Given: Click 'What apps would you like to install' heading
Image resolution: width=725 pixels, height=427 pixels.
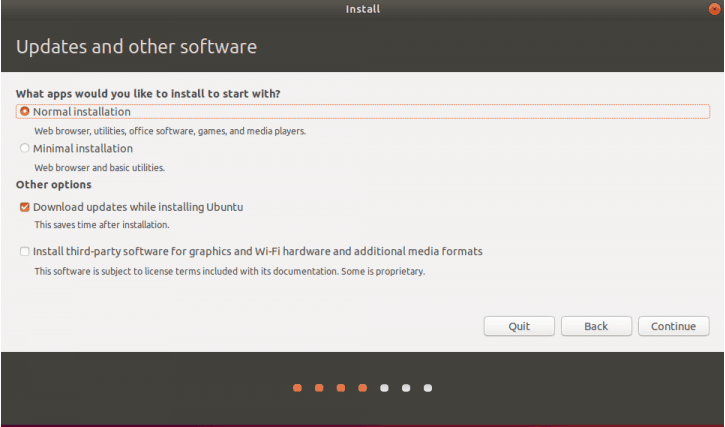Looking at the screenshot, I should (x=148, y=93).
